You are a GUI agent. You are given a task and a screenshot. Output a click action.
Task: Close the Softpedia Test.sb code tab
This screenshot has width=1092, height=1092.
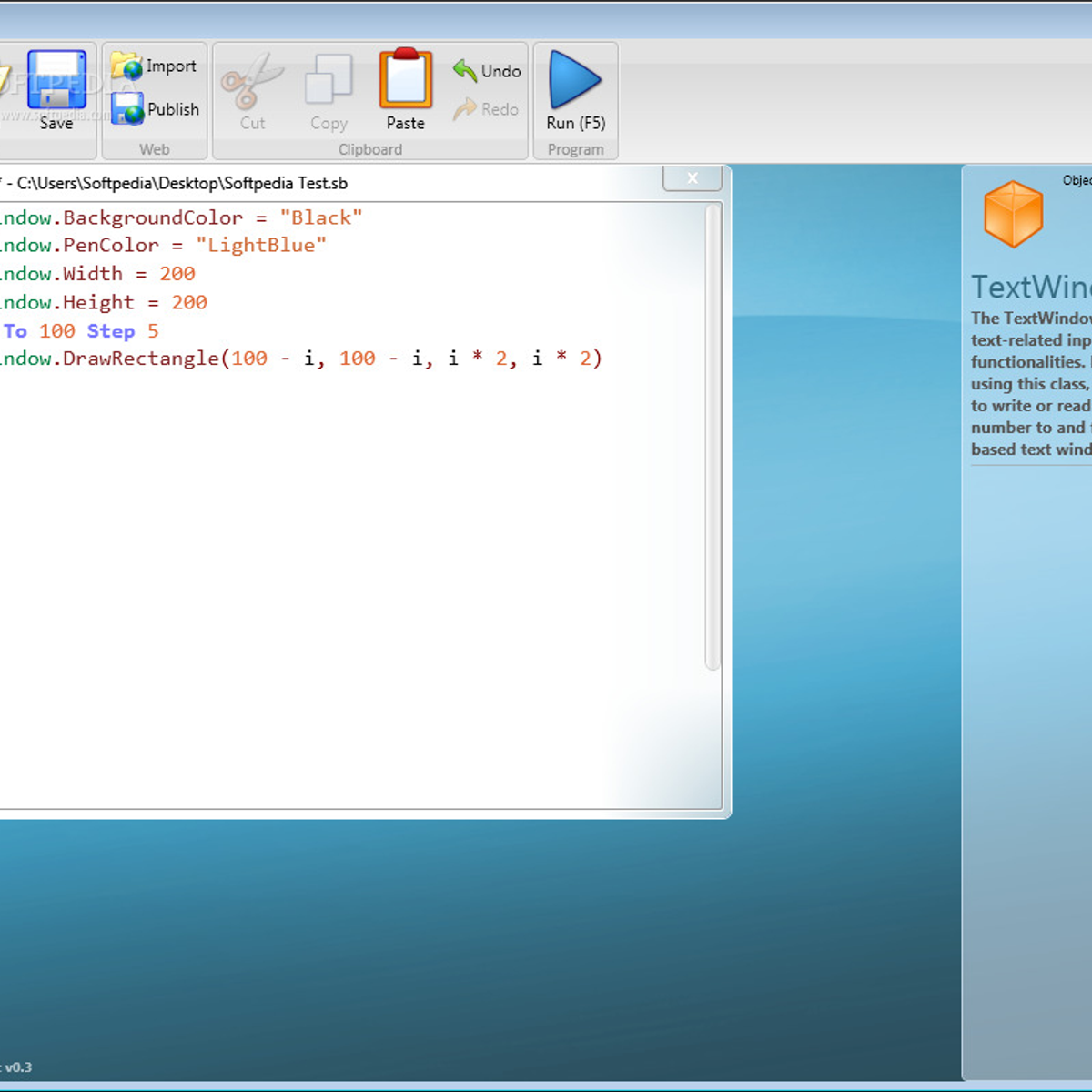692,178
